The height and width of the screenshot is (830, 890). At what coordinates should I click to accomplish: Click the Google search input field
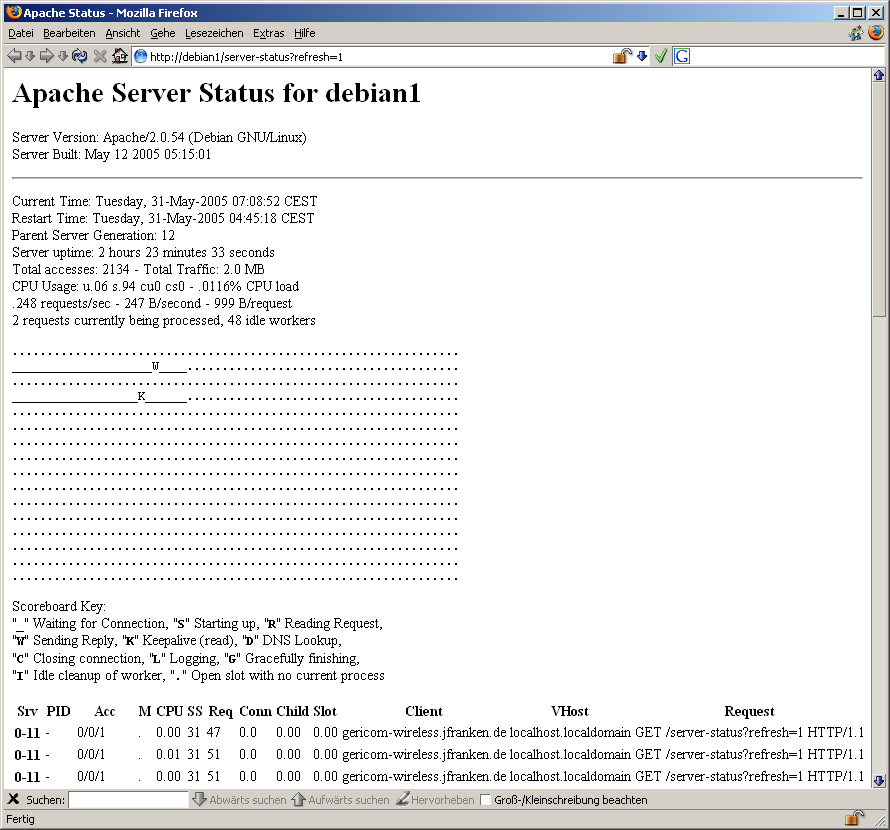click(786, 57)
